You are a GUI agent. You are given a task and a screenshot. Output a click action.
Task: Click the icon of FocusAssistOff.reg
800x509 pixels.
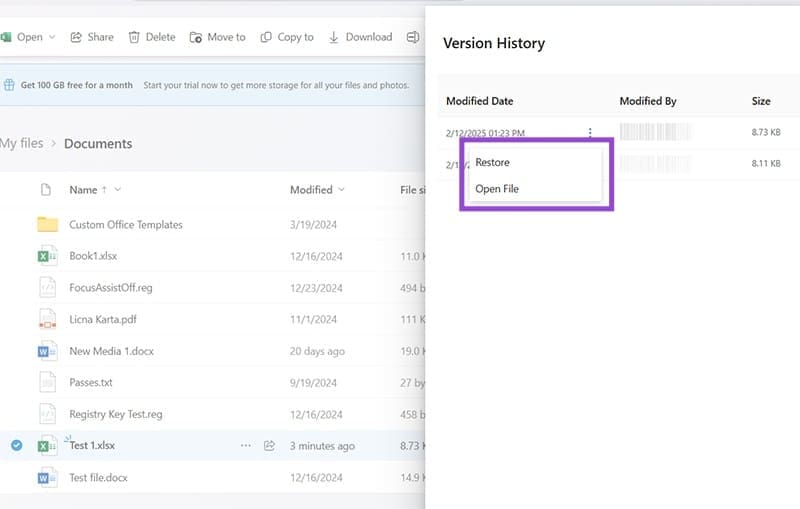click(x=47, y=288)
